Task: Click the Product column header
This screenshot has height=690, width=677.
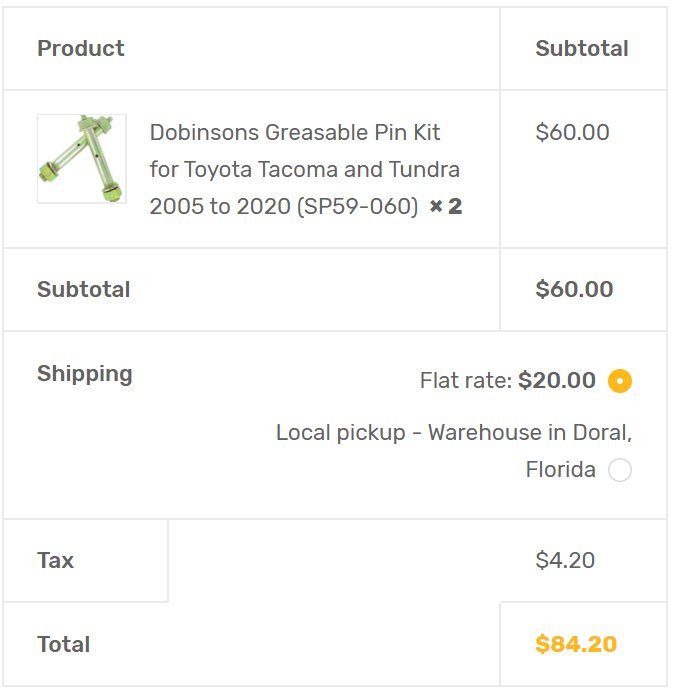Action: point(81,48)
